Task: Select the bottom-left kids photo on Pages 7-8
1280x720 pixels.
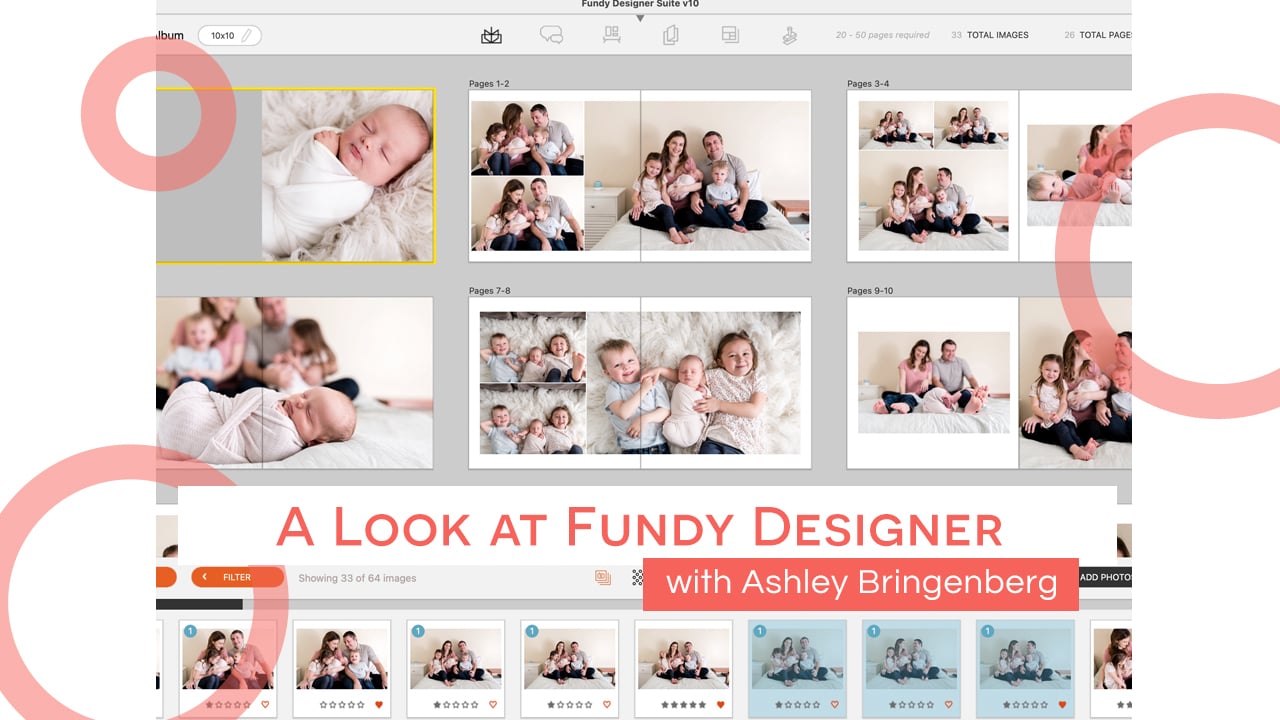Action: (x=532, y=419)
